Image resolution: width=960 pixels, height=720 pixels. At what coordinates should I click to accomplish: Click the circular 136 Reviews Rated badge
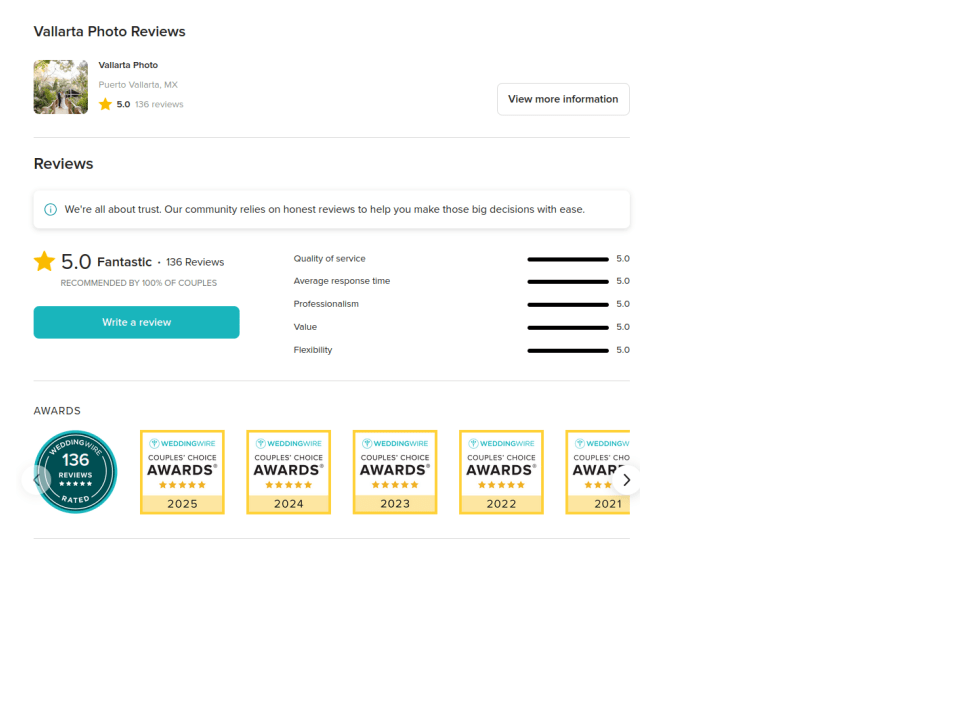[x=75, y=471]
